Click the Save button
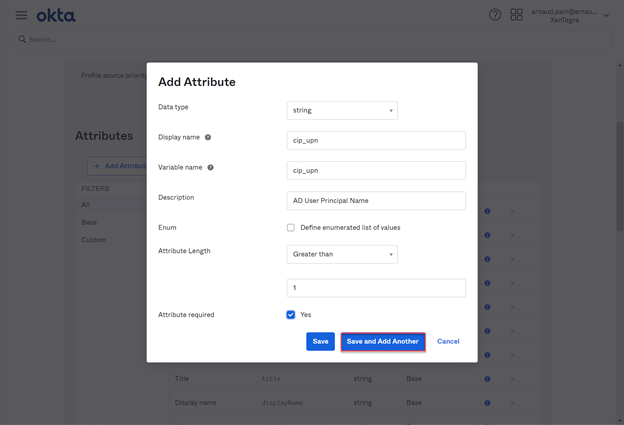This screenshot has height=425, width=624. tap(320, 342)
